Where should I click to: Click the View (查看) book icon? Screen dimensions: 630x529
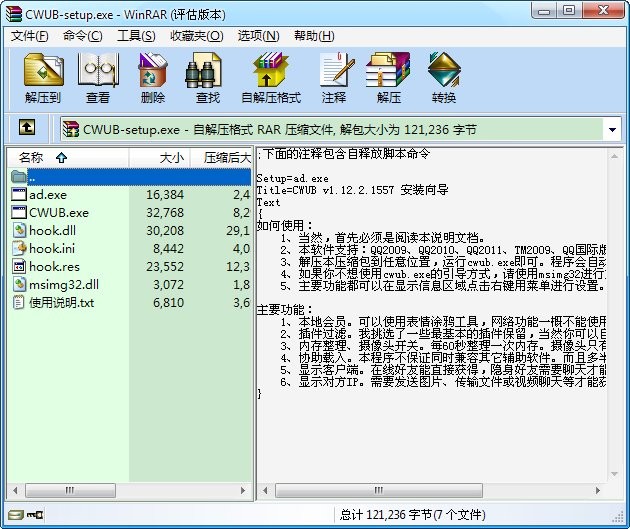[98, 70]
